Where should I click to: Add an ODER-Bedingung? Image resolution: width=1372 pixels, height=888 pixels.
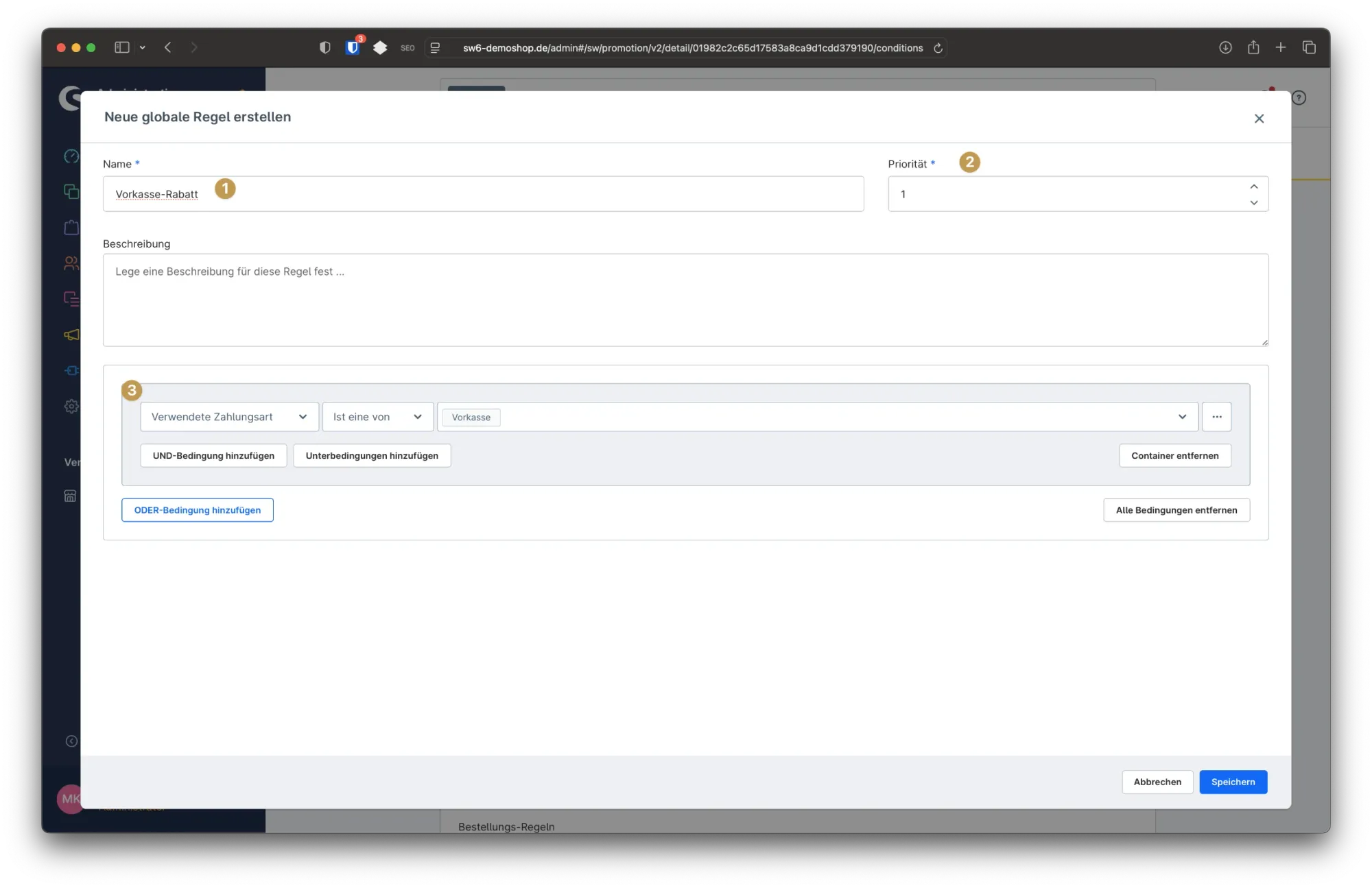click(x=198, y=510)
